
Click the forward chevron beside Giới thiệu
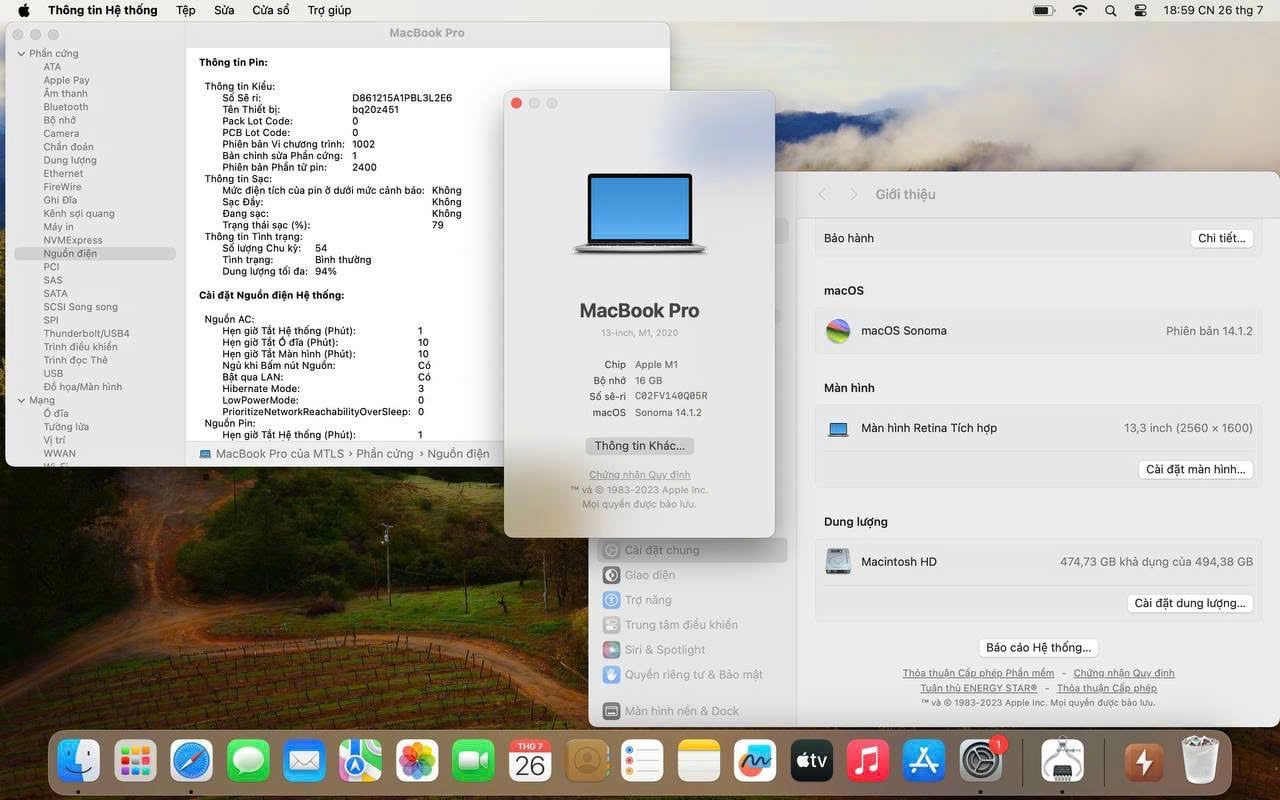853,194
